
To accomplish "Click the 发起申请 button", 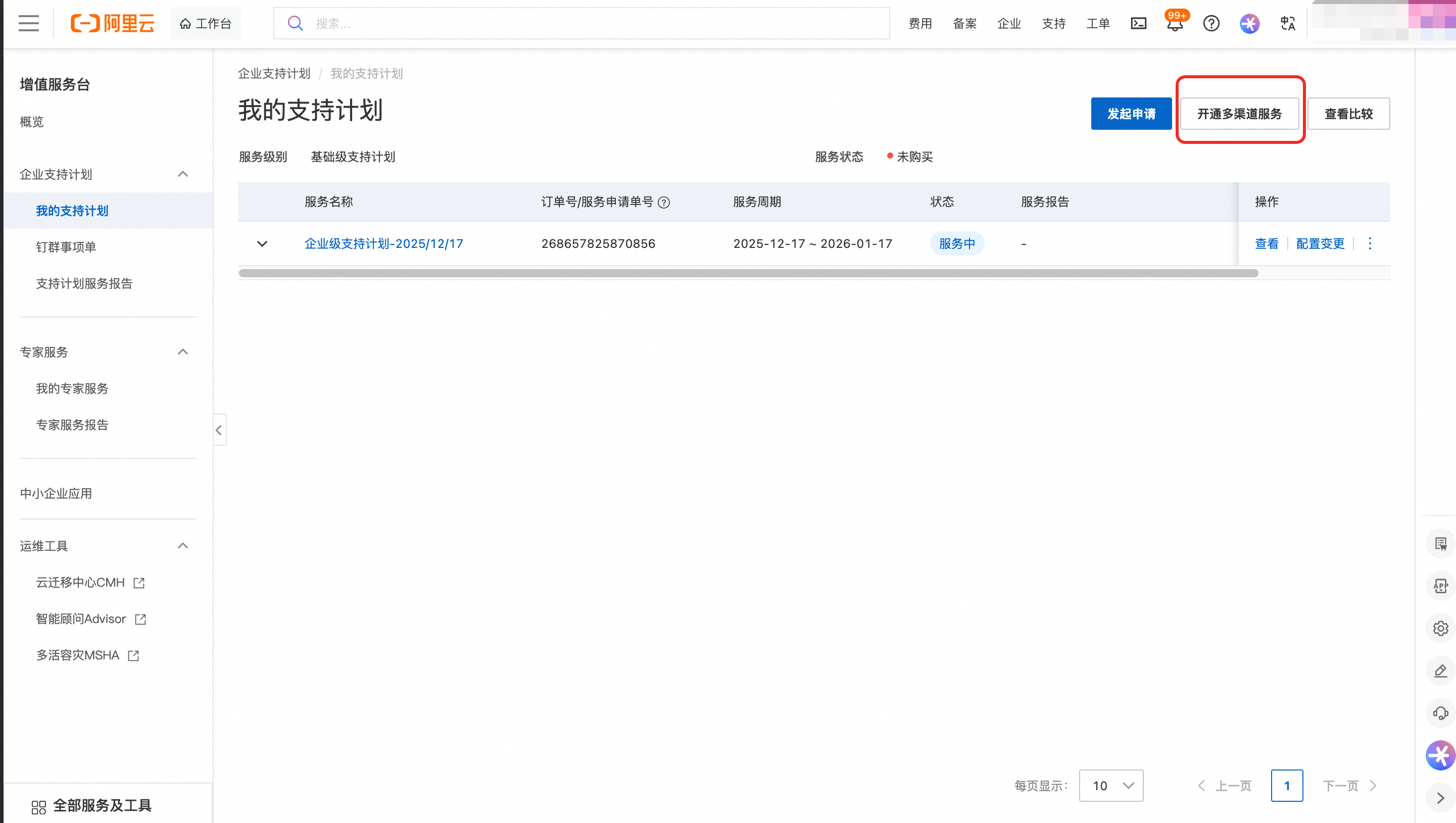I will 1131,114.
